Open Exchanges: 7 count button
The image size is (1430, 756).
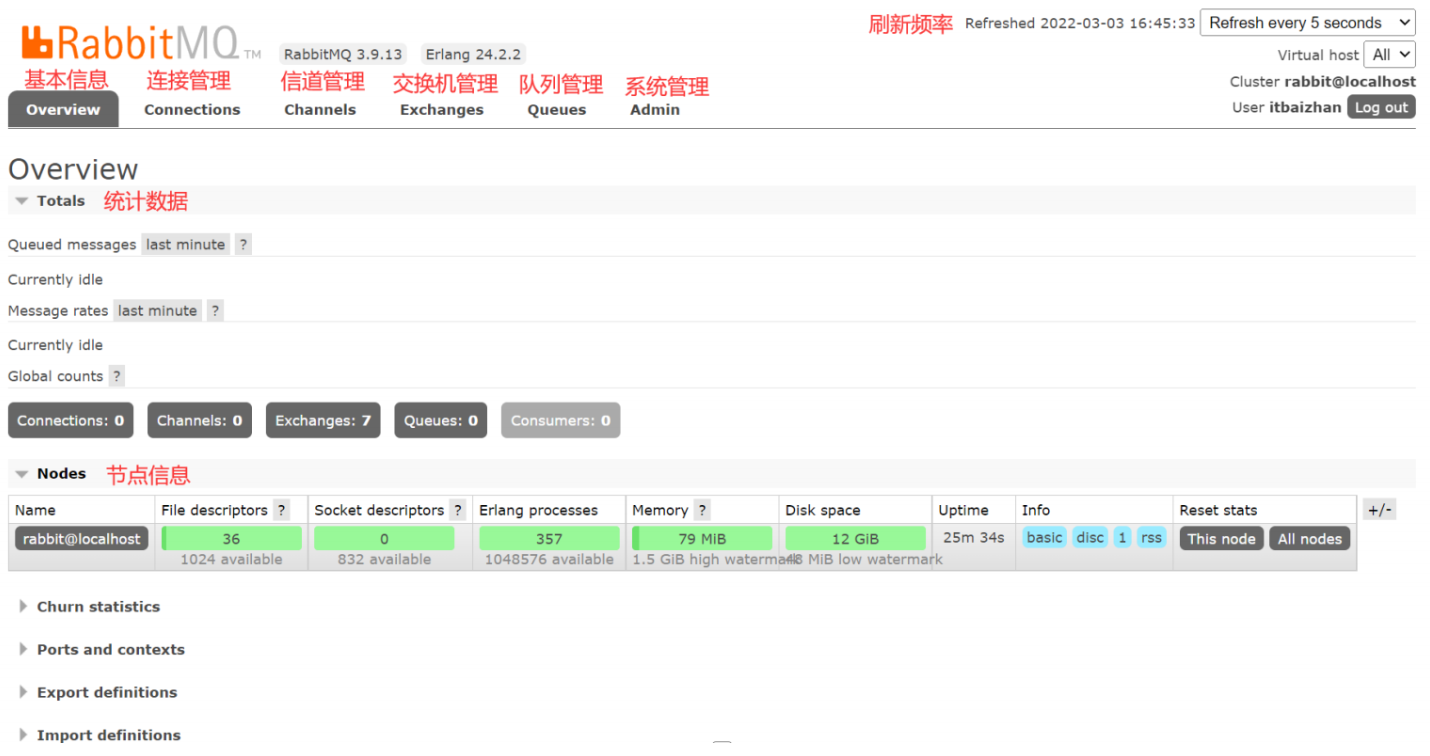click(x=323, y=421)
